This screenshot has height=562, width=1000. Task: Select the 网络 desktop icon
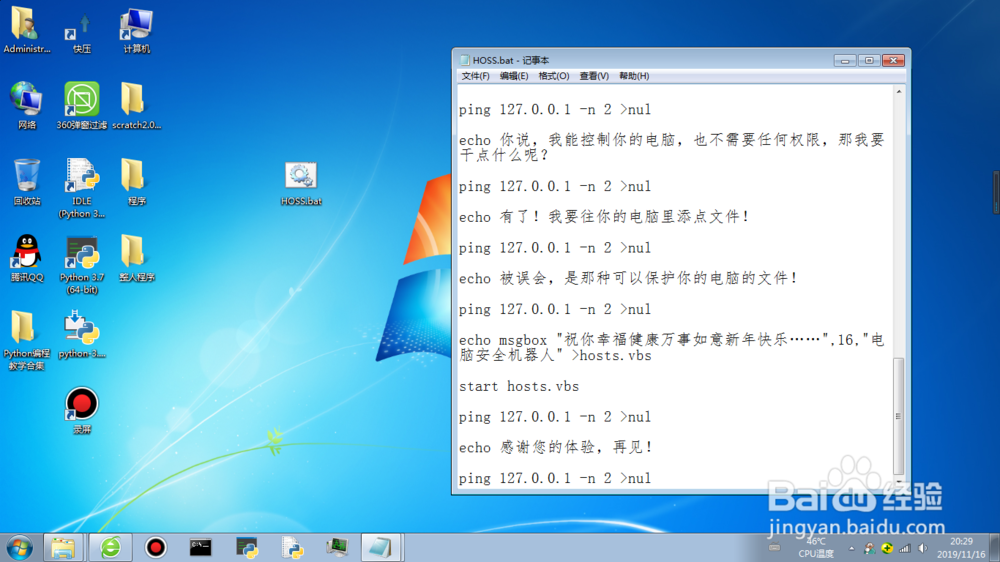click(26, 106)
